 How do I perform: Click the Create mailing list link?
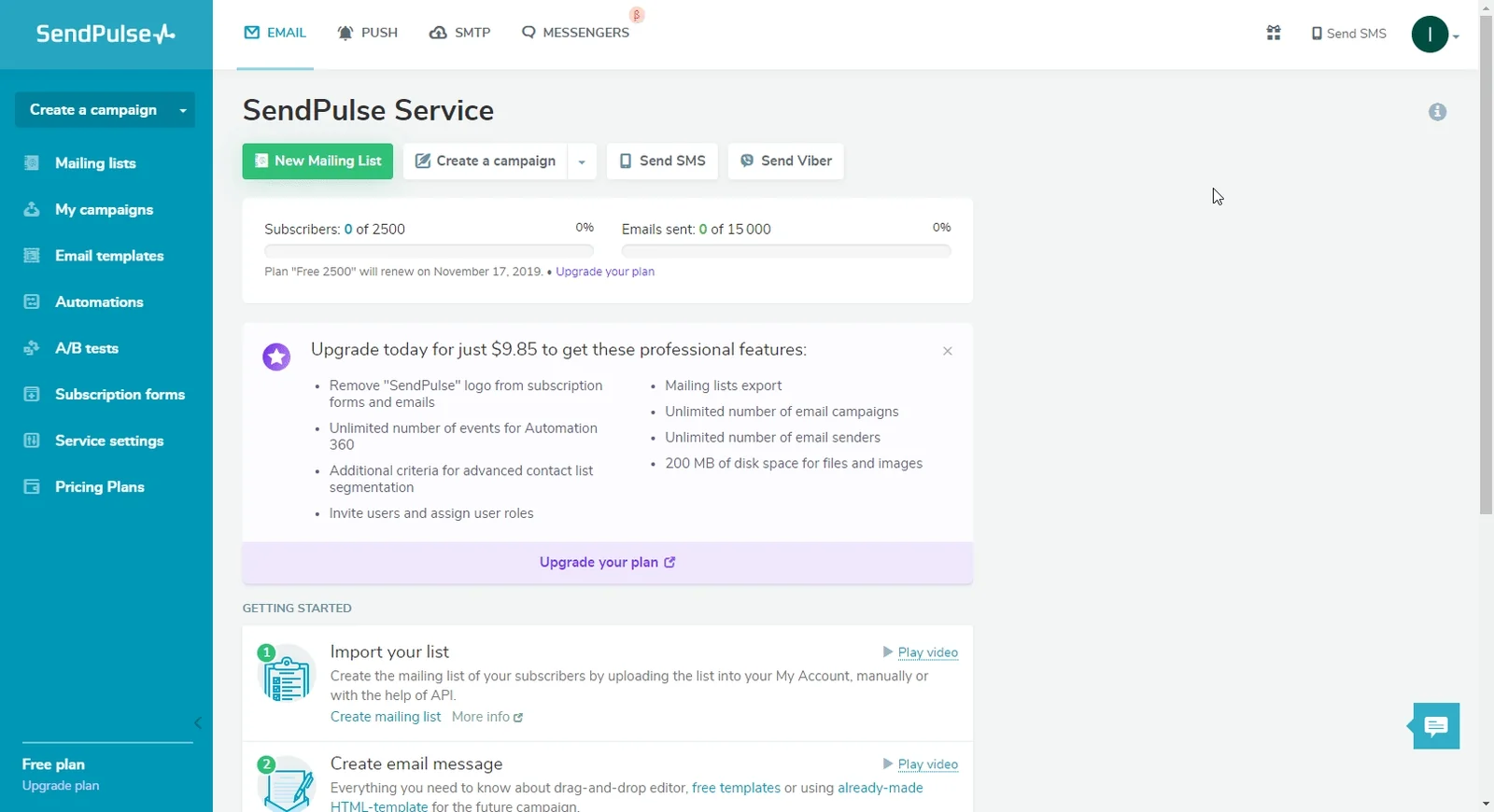(386, 717)
